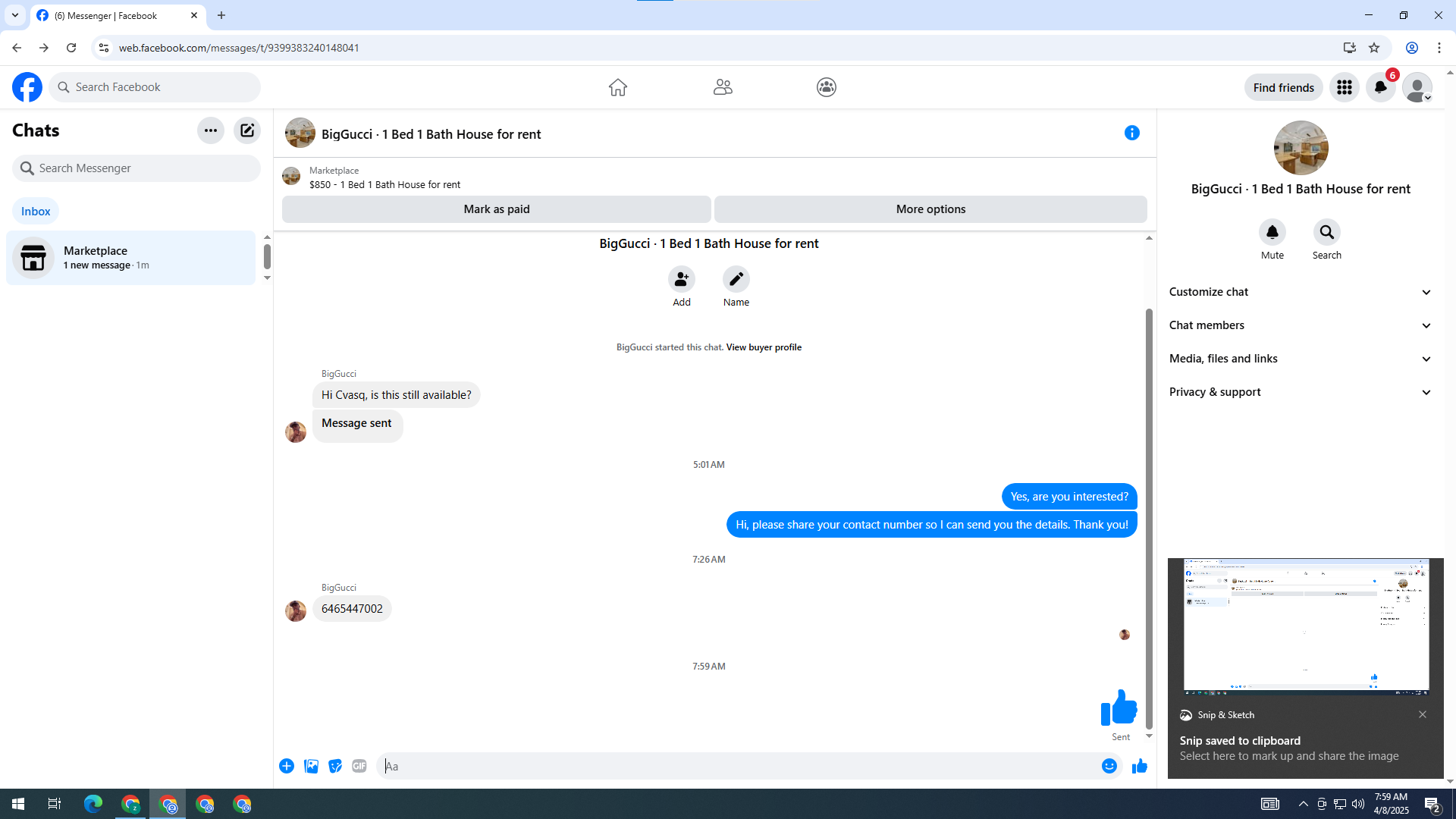1456x819 pixels.
Task: Click the Search Messenger field
Action: 136,168
